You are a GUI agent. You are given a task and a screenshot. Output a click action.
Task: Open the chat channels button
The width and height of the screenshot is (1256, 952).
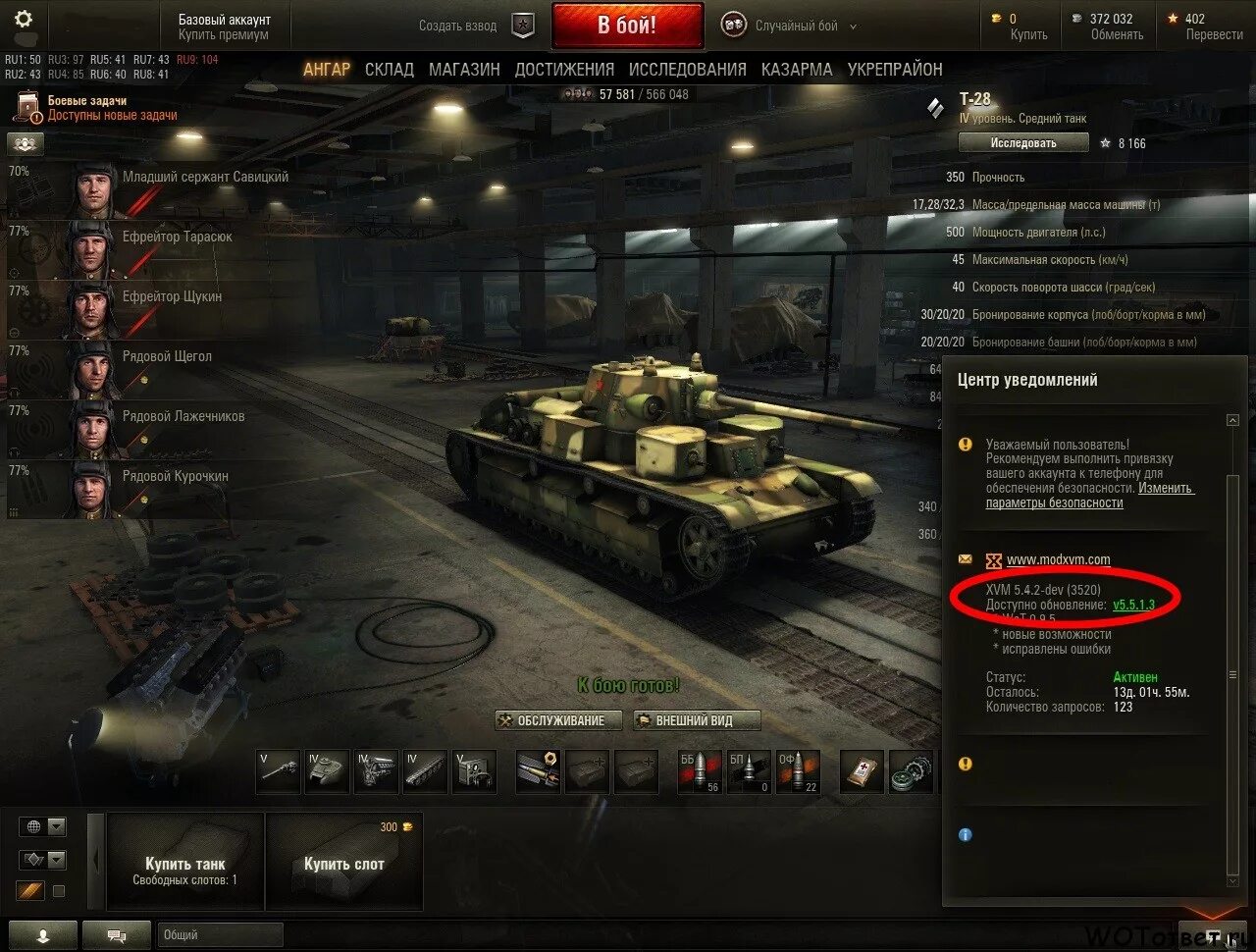117,934
